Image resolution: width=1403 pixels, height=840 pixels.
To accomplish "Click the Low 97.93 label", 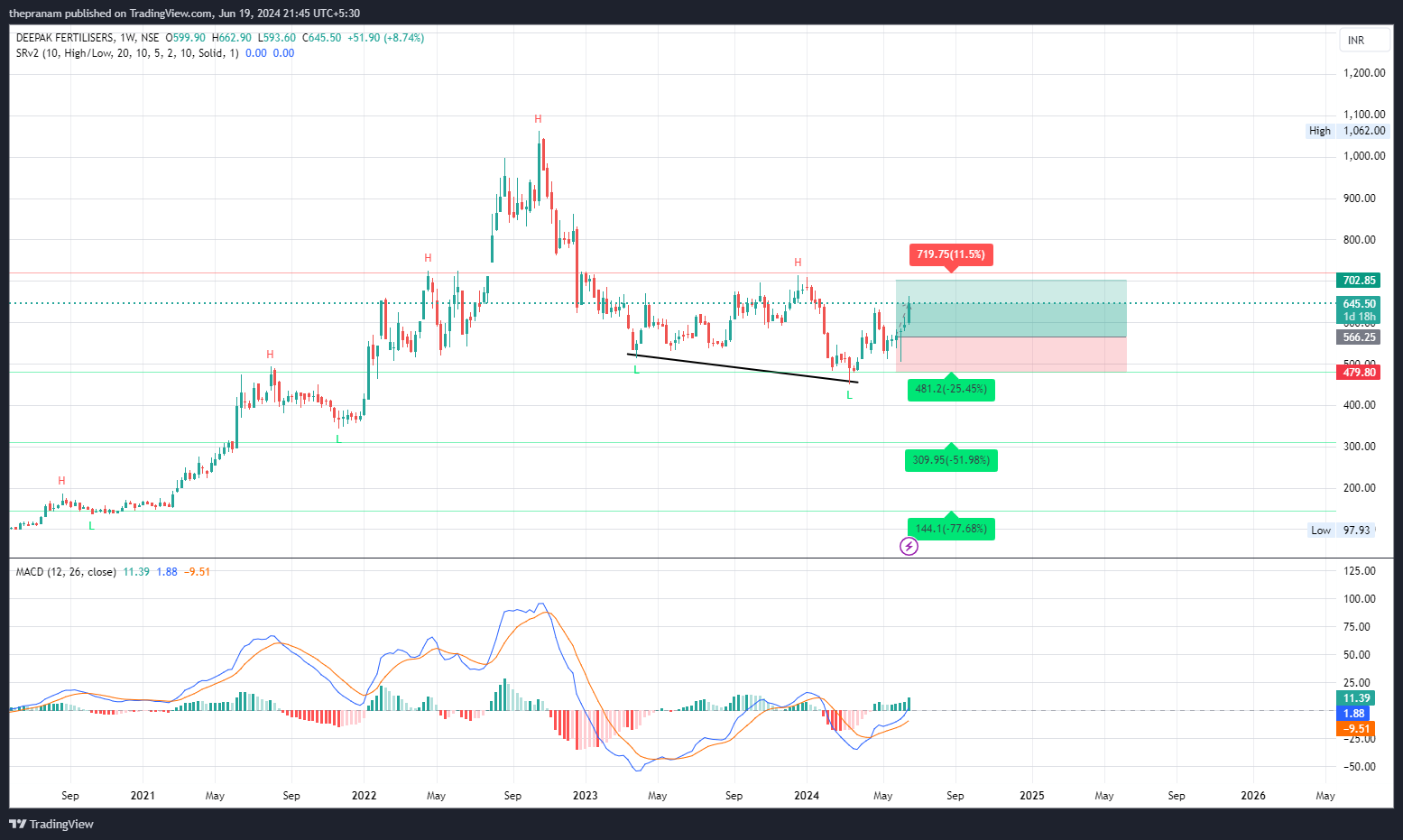I will (x=1341, y=531).
